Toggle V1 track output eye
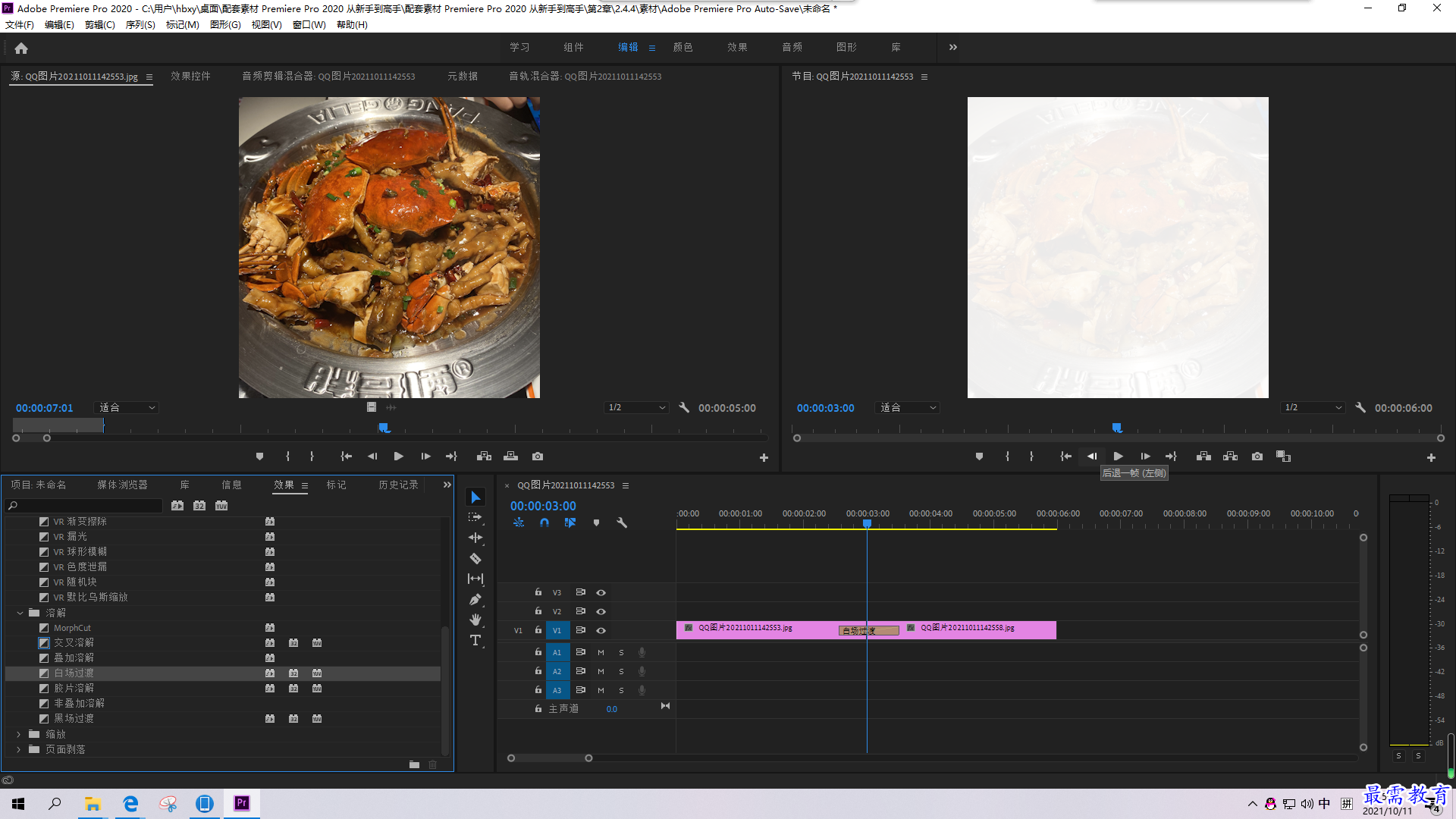Image resolution: width=1456 pixels, height=819 pixels. pyautogui.click(x=601, y=631)
